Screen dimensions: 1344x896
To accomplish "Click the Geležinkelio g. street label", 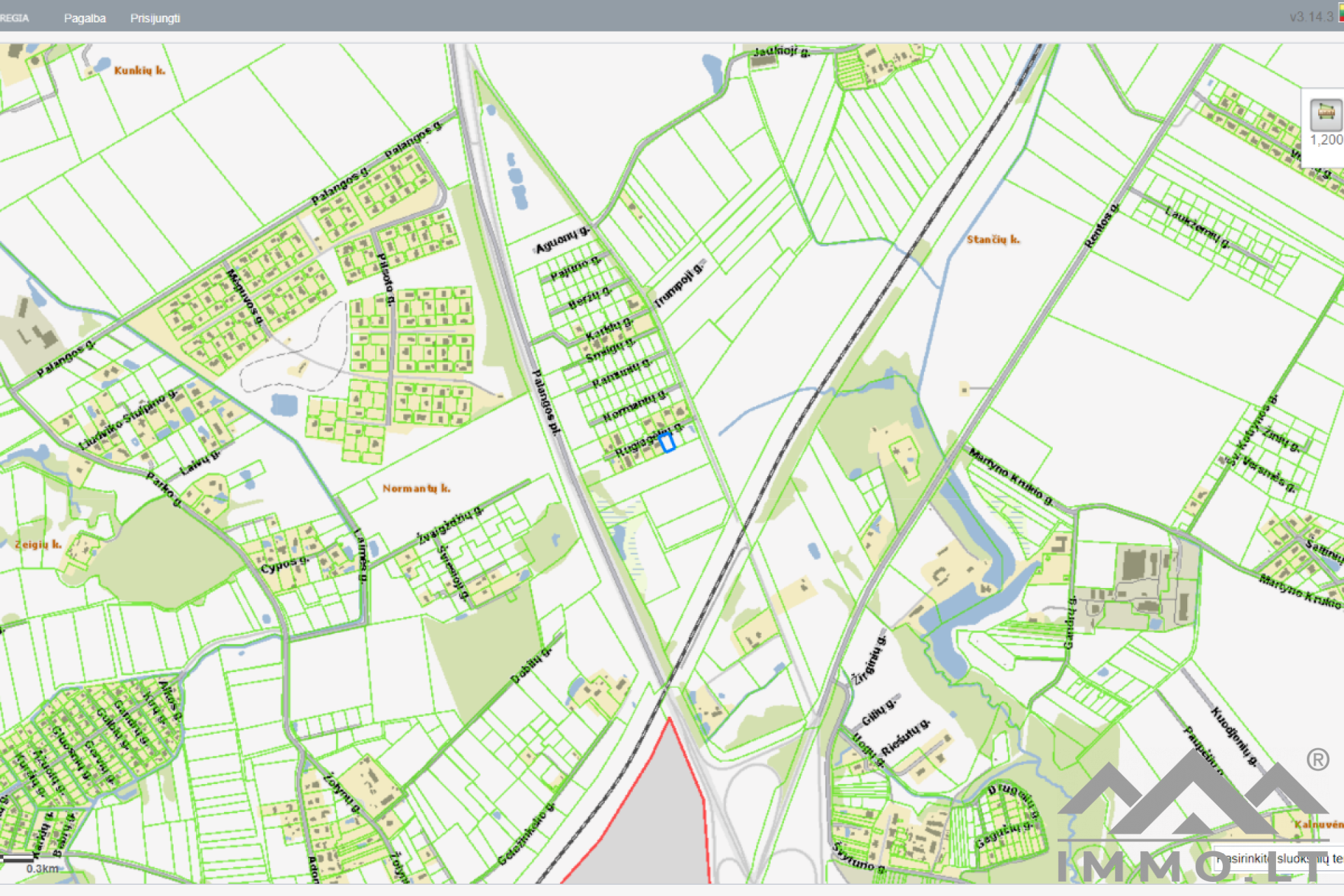I will point(526,834).
